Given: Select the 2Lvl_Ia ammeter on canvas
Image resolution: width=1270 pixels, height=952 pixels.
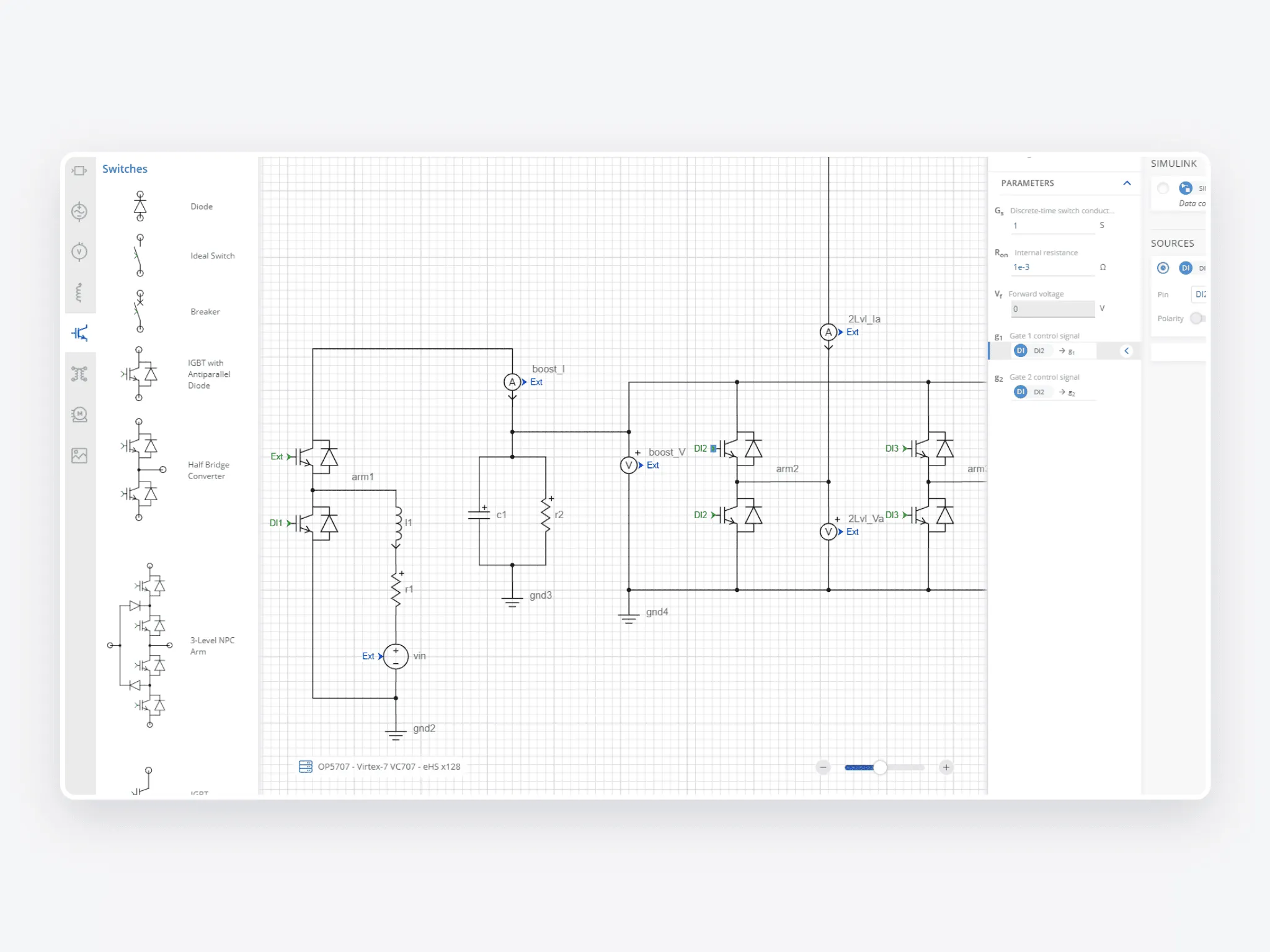Looking at the screenshot, I should point(828,332).
